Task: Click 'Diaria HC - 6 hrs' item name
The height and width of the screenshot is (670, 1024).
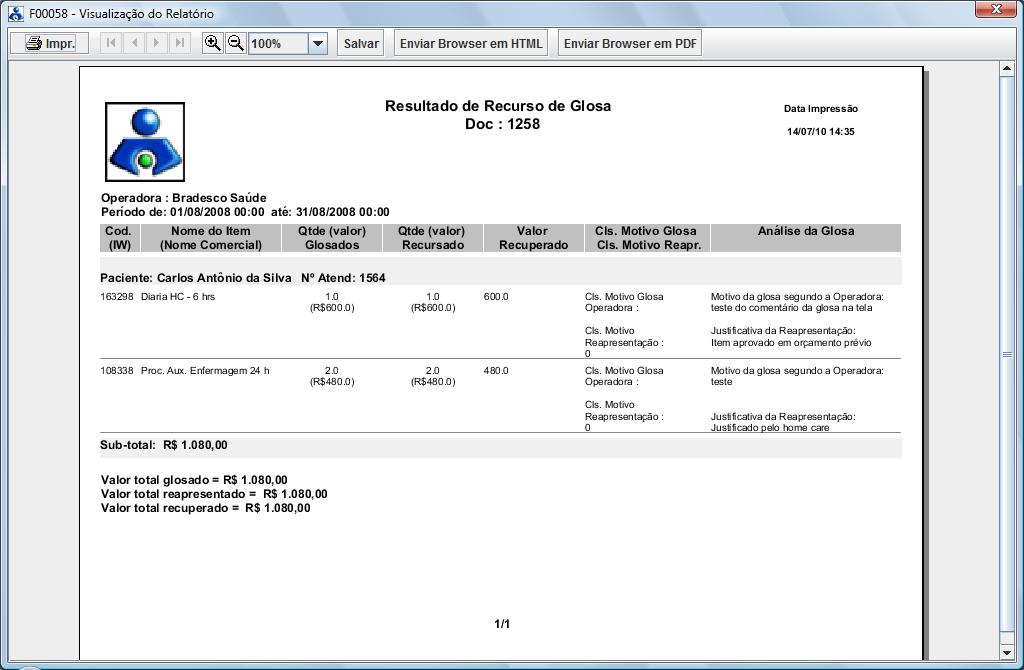Action: click(178, 296)
